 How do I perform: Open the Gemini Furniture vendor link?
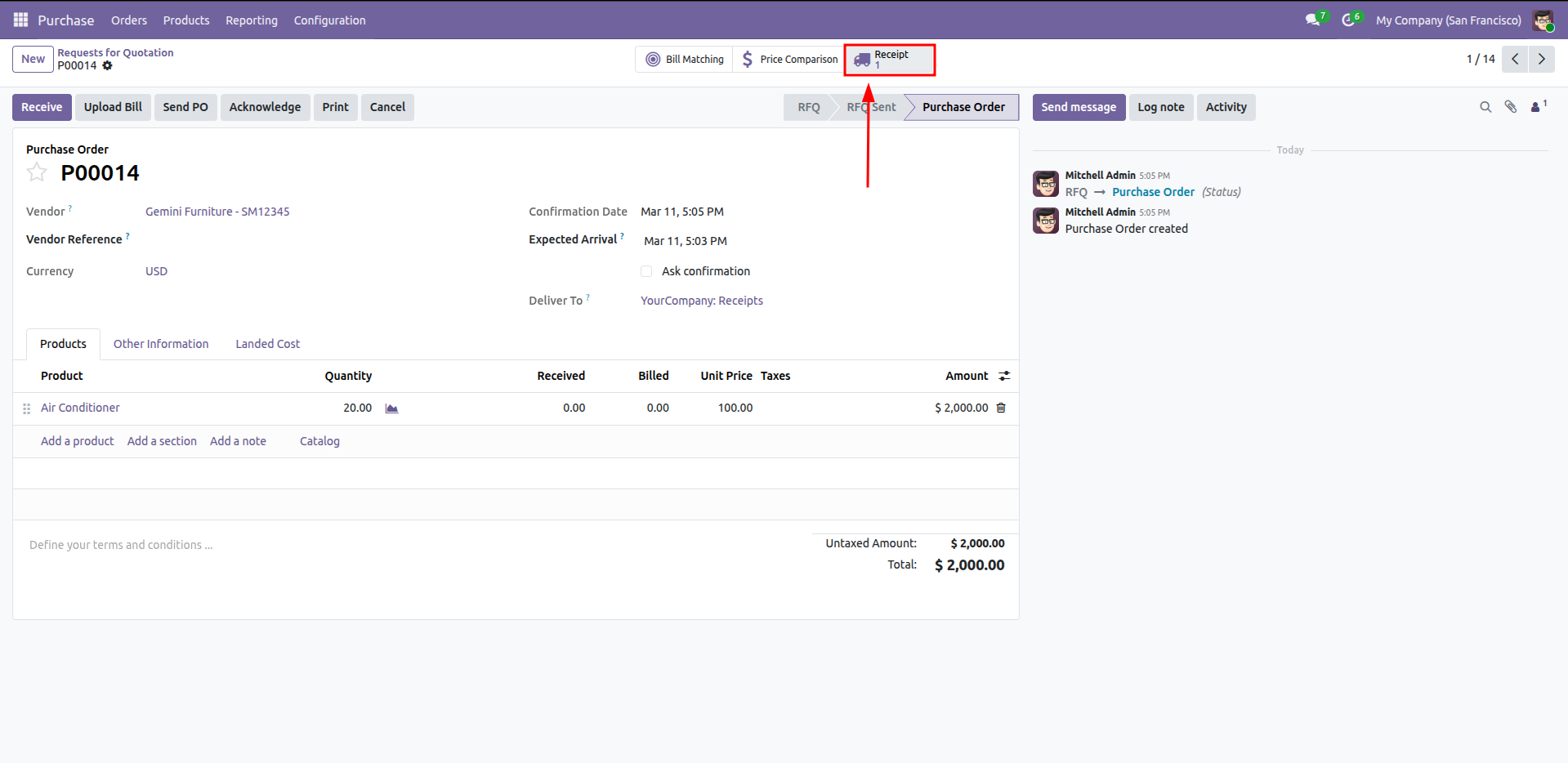[x=217, y=212]
